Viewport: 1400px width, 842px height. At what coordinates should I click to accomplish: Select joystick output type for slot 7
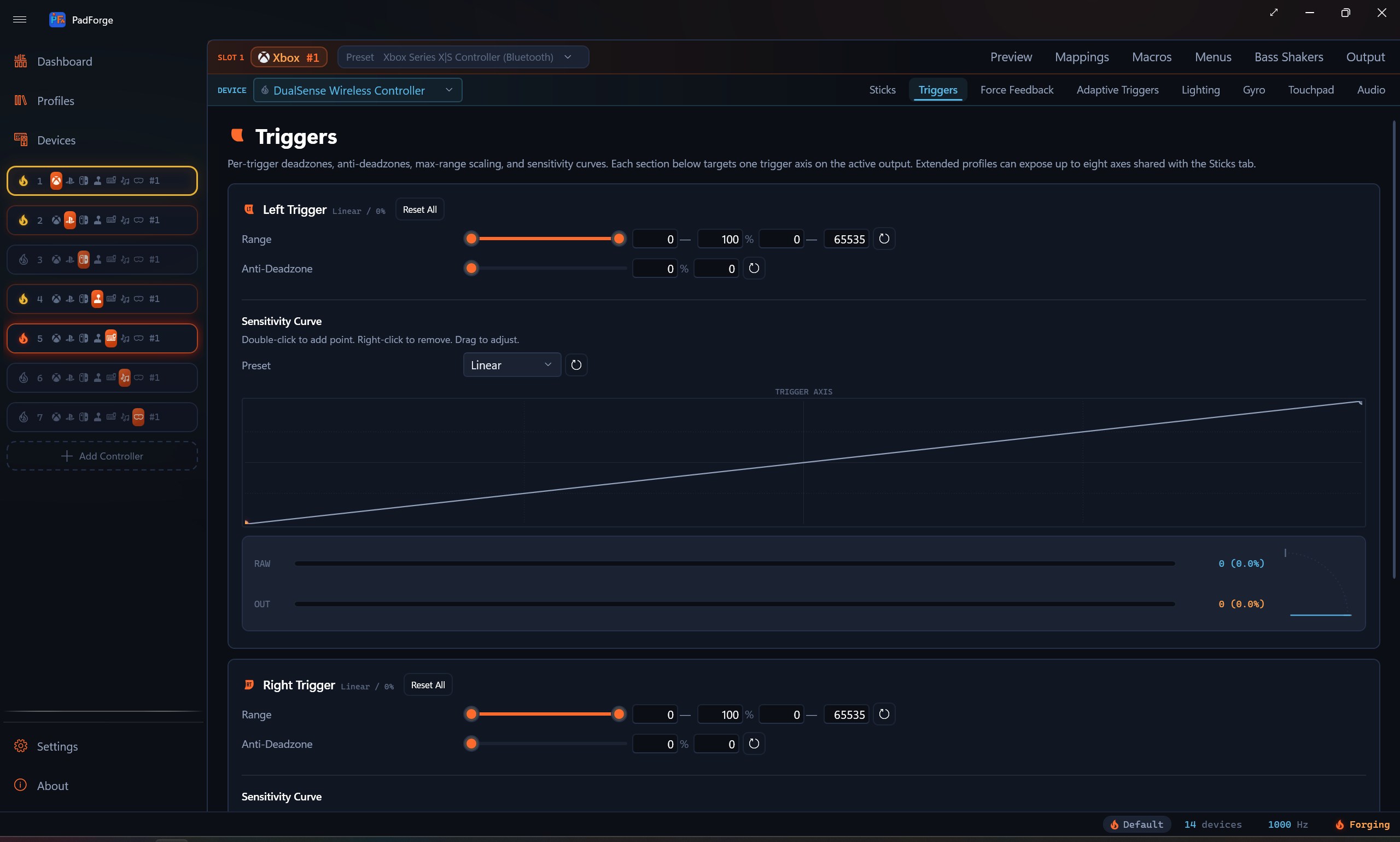point(97,417)
